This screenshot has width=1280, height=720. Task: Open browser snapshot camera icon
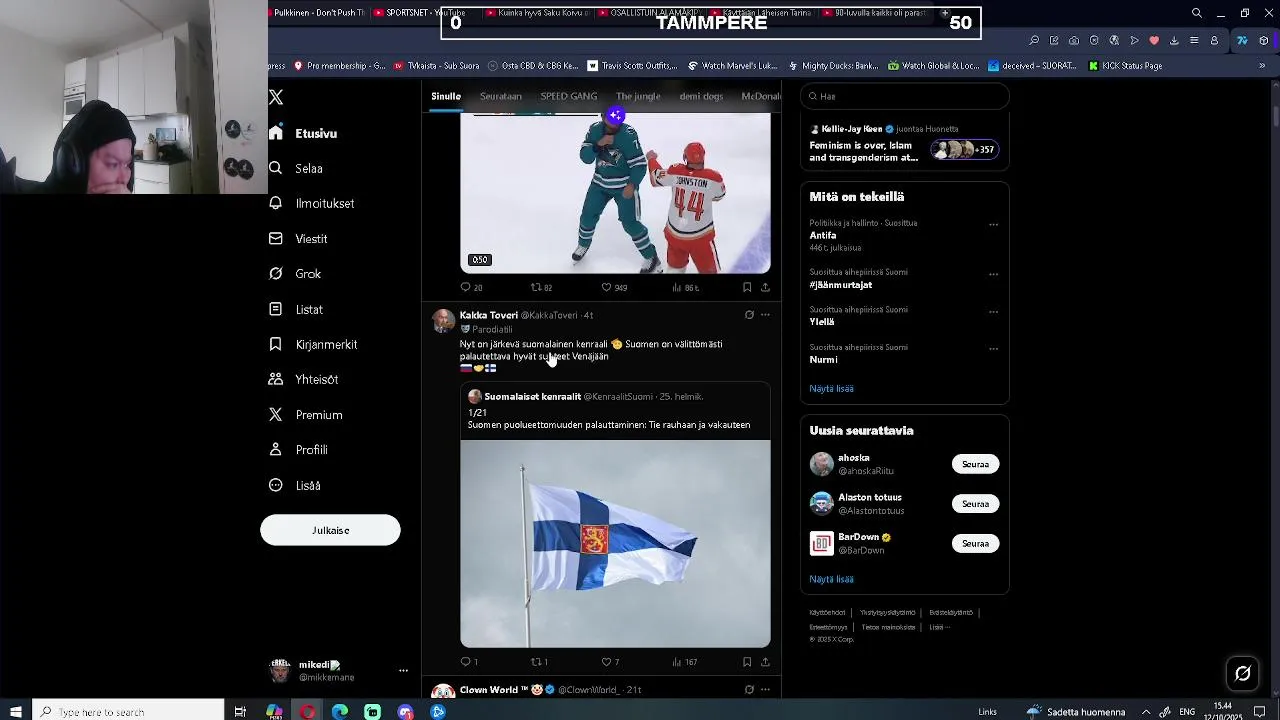(x=1074, y=41)
